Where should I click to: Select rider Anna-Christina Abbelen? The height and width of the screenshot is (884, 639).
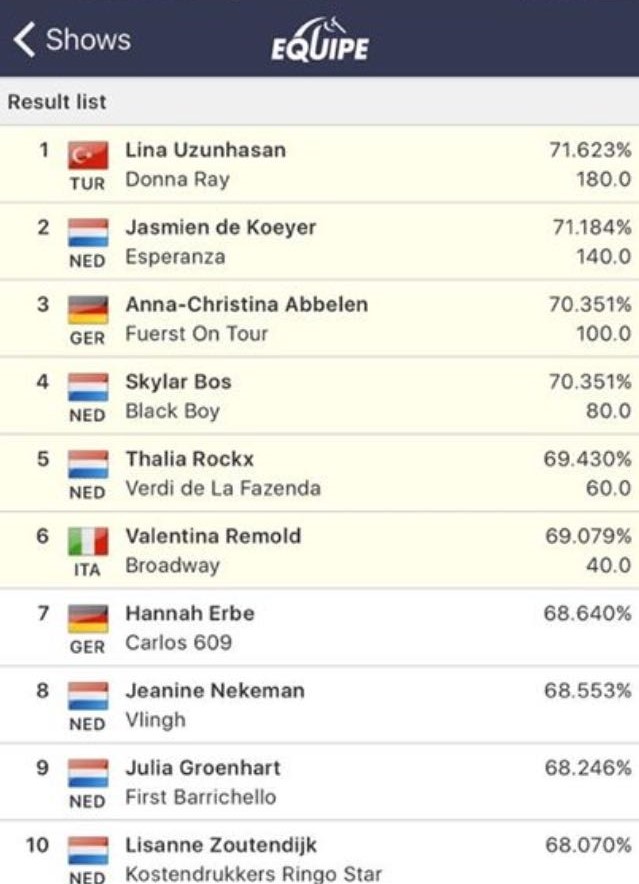pos(246,304)
